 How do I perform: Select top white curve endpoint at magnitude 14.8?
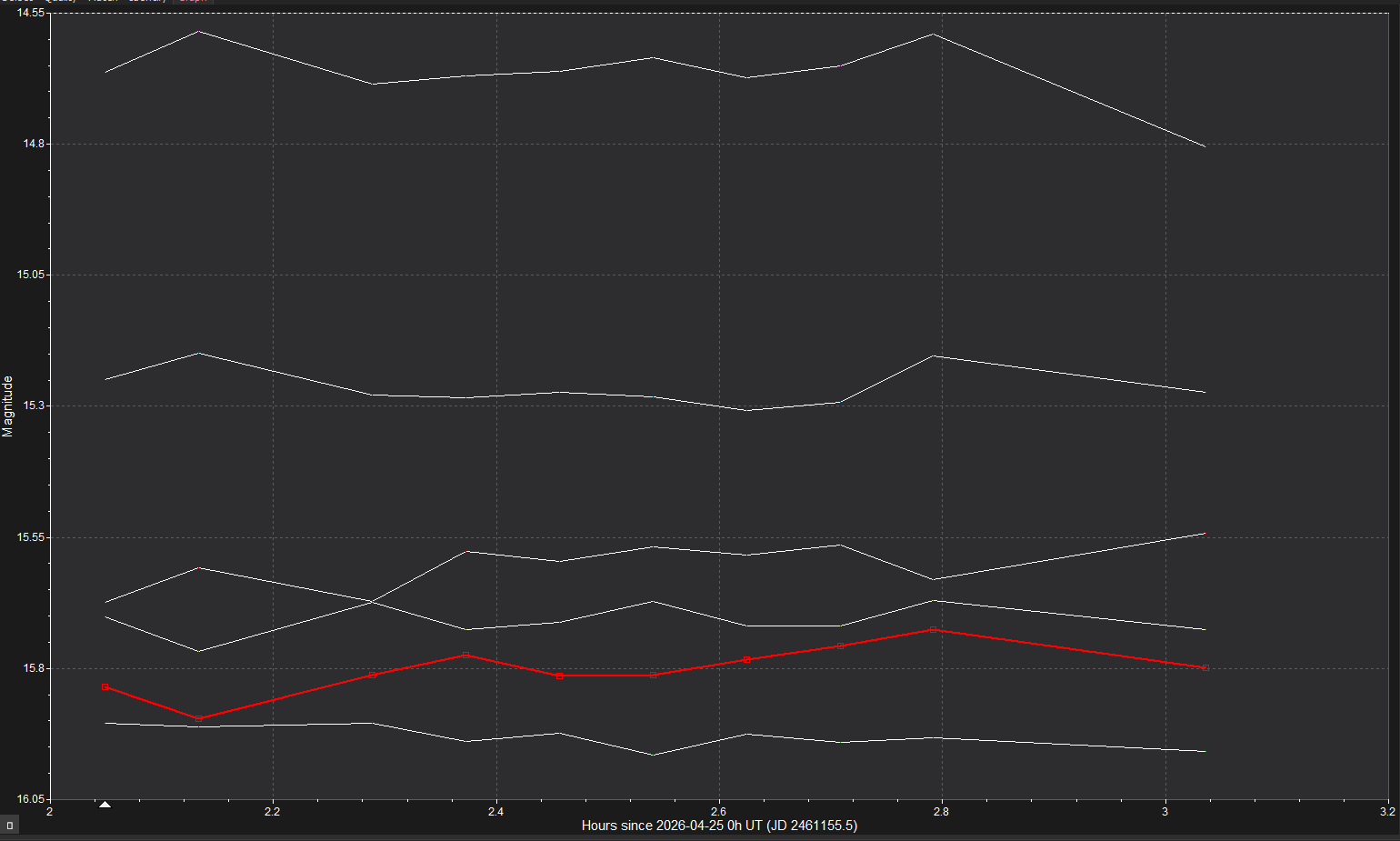coord(1205,146)
